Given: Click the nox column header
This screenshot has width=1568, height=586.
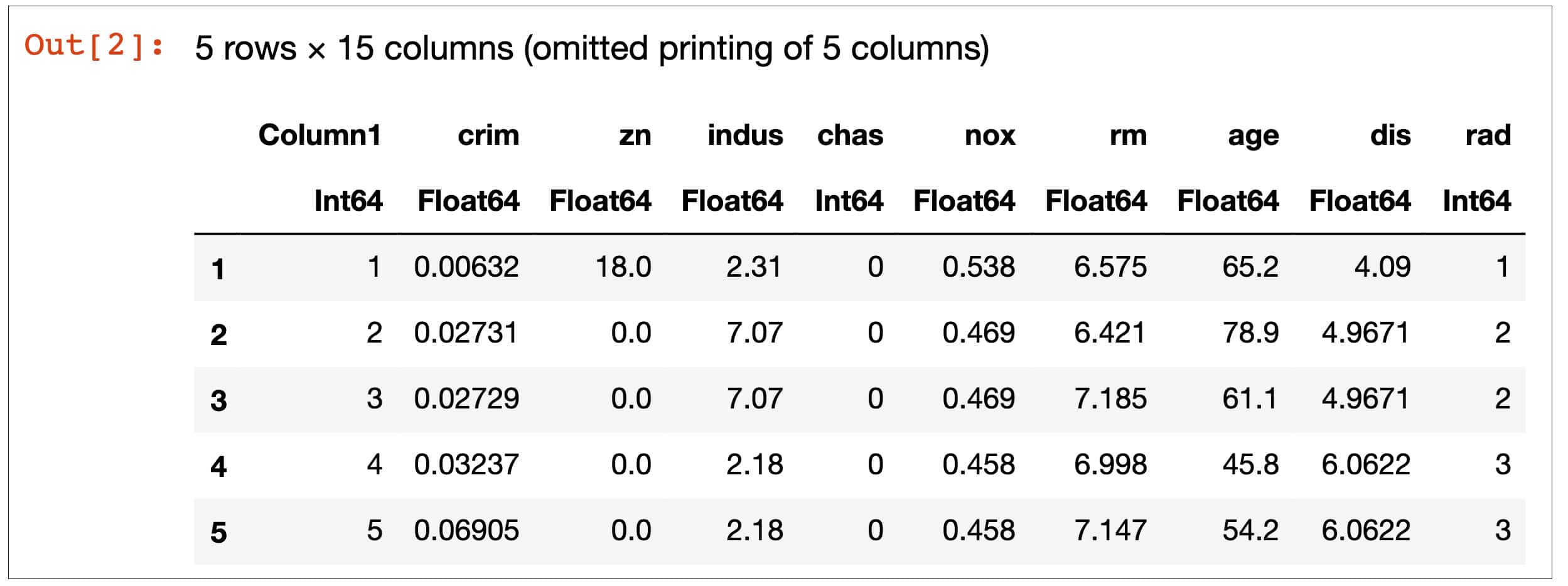Looking at the screenshot, I should [x=989, y=136].
